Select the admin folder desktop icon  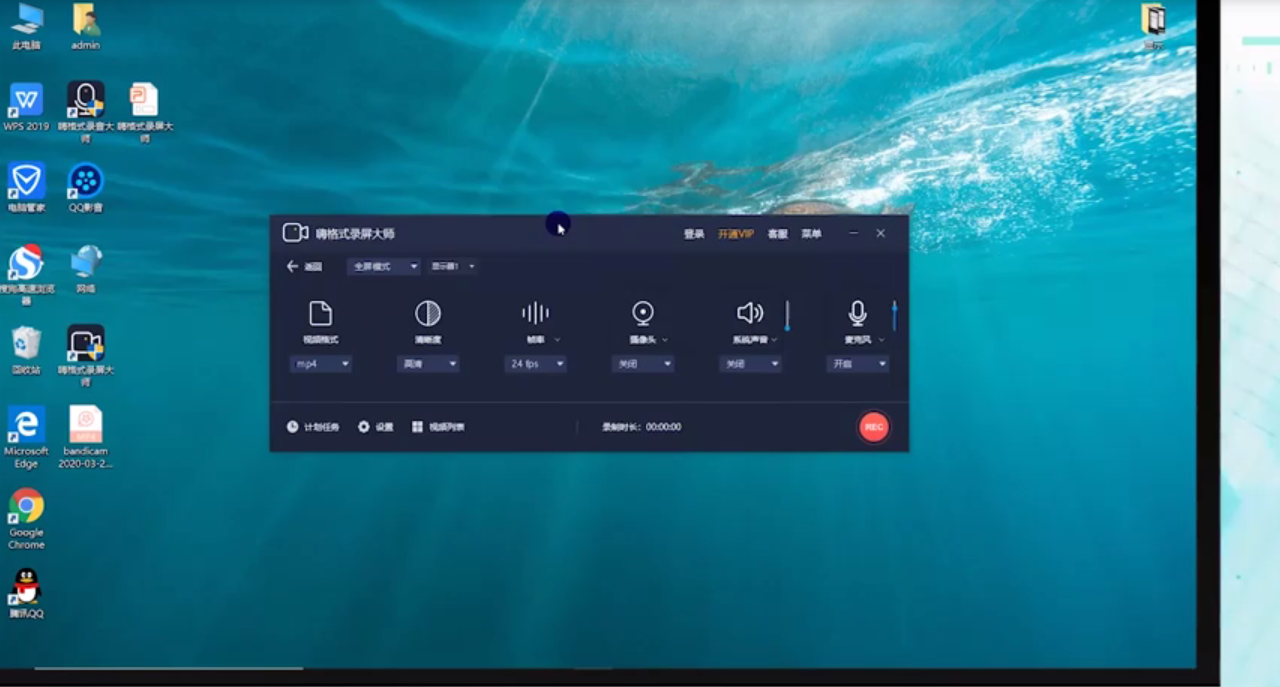pyautogui.click(x=86, y=27)
